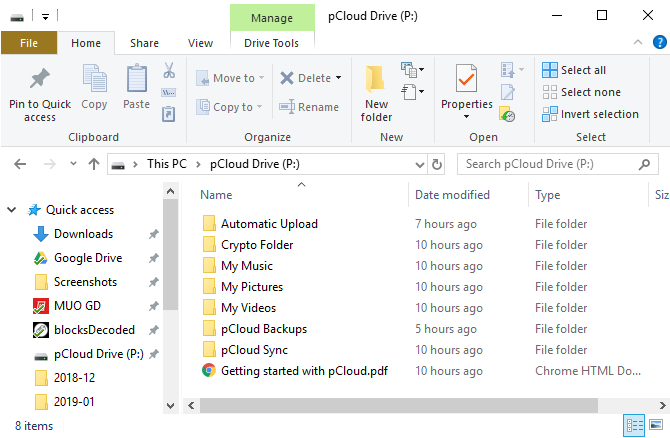
Task: Open Downloads in Quick access
Action: pos(83,234)
